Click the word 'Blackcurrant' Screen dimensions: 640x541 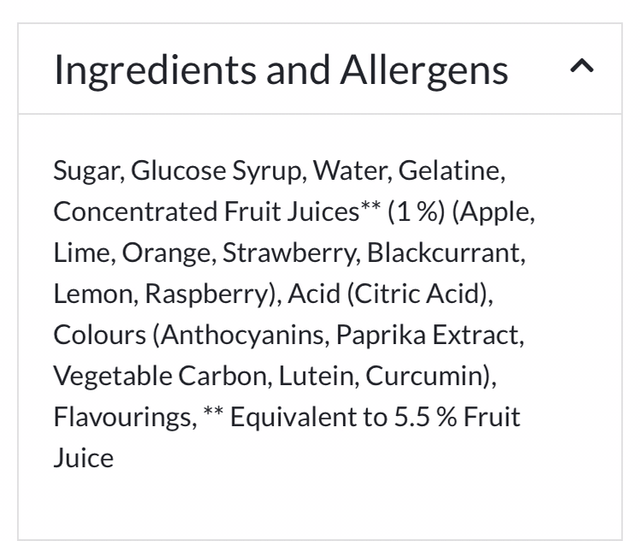pyautogui.click(x=440, y=253)
